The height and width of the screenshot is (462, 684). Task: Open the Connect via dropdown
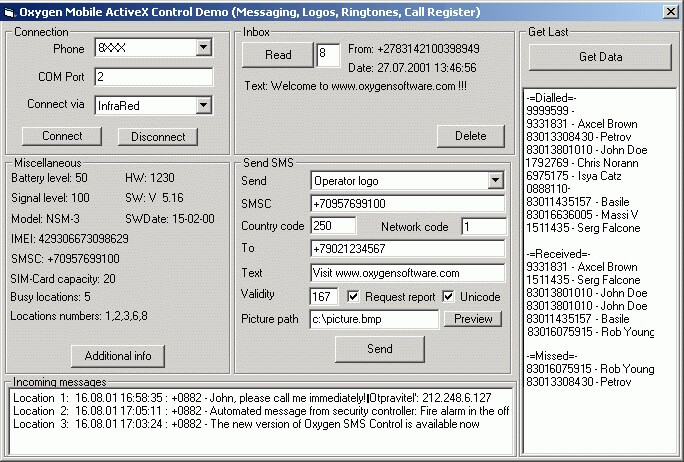(203, 105)
